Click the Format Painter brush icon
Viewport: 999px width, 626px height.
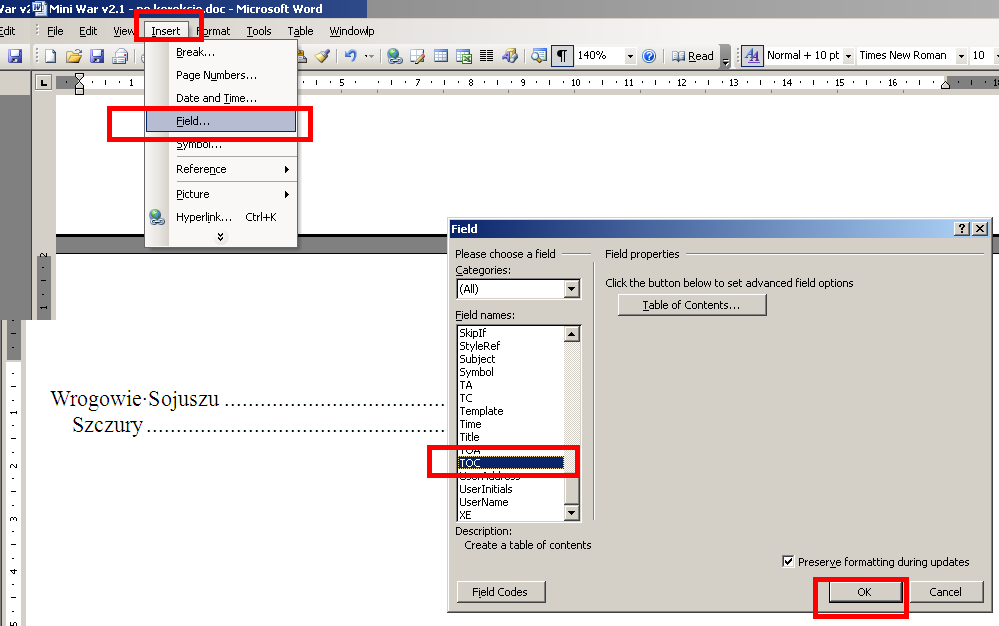coord(322,56)
